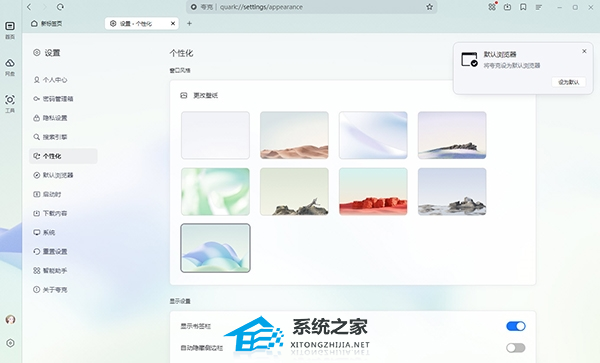Image resolution: width=600 pixels, height=363 pixels.
Task: Switch to the 新标签页 tab
Action: pos(47,23)
